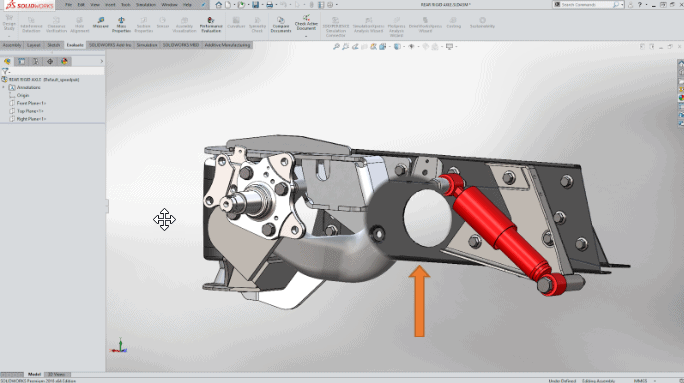Open View Settings monitor icon

(x=449, y=47)
